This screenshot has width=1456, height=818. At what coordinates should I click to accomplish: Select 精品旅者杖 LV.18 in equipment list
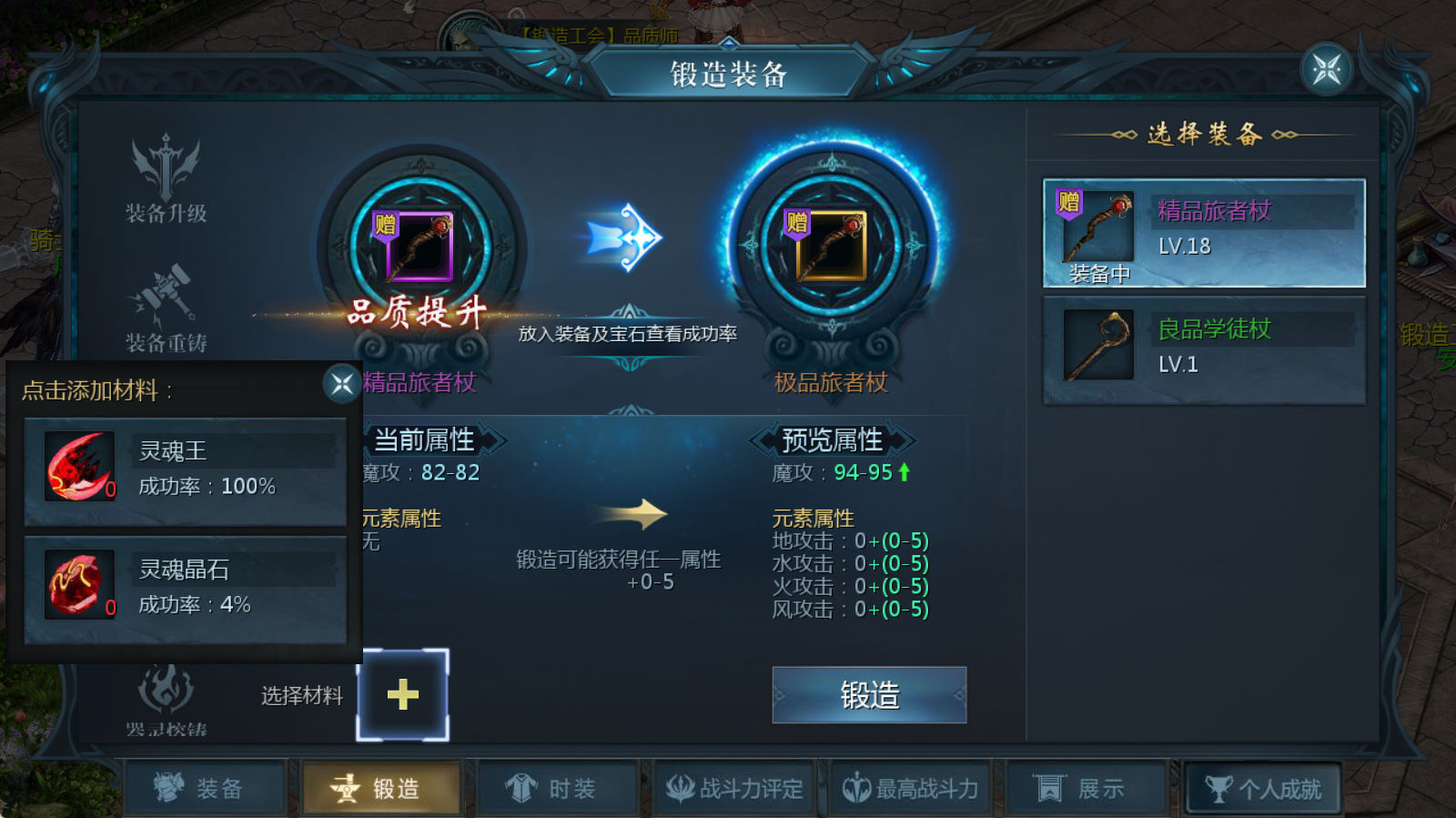[x=1204, y=233]
